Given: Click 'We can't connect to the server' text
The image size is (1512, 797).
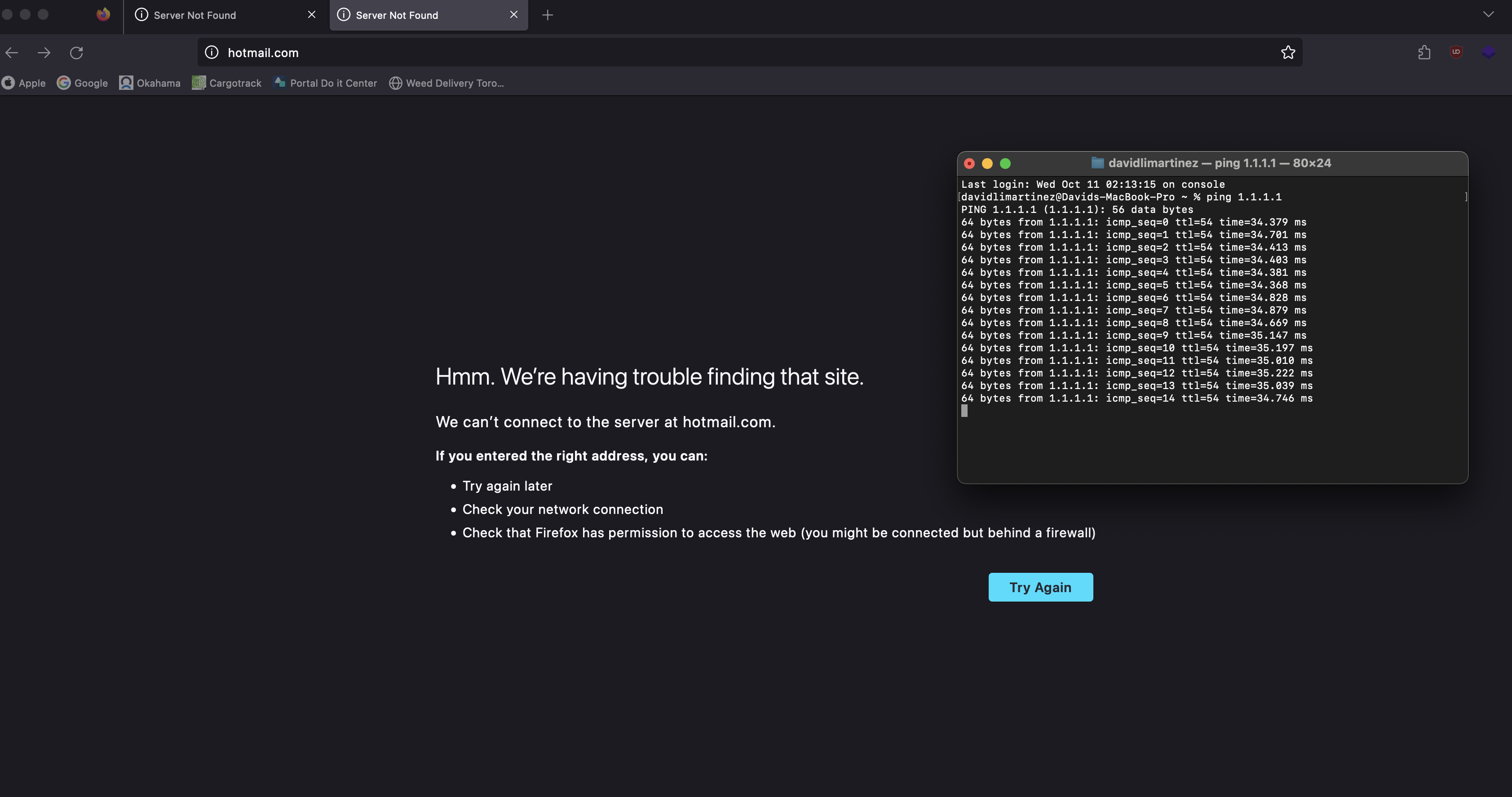Looking at the screenshot, I should 606,422.
